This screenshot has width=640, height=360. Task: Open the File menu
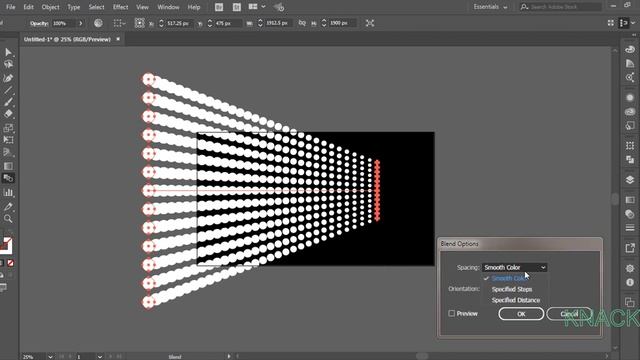coord(11,7)
